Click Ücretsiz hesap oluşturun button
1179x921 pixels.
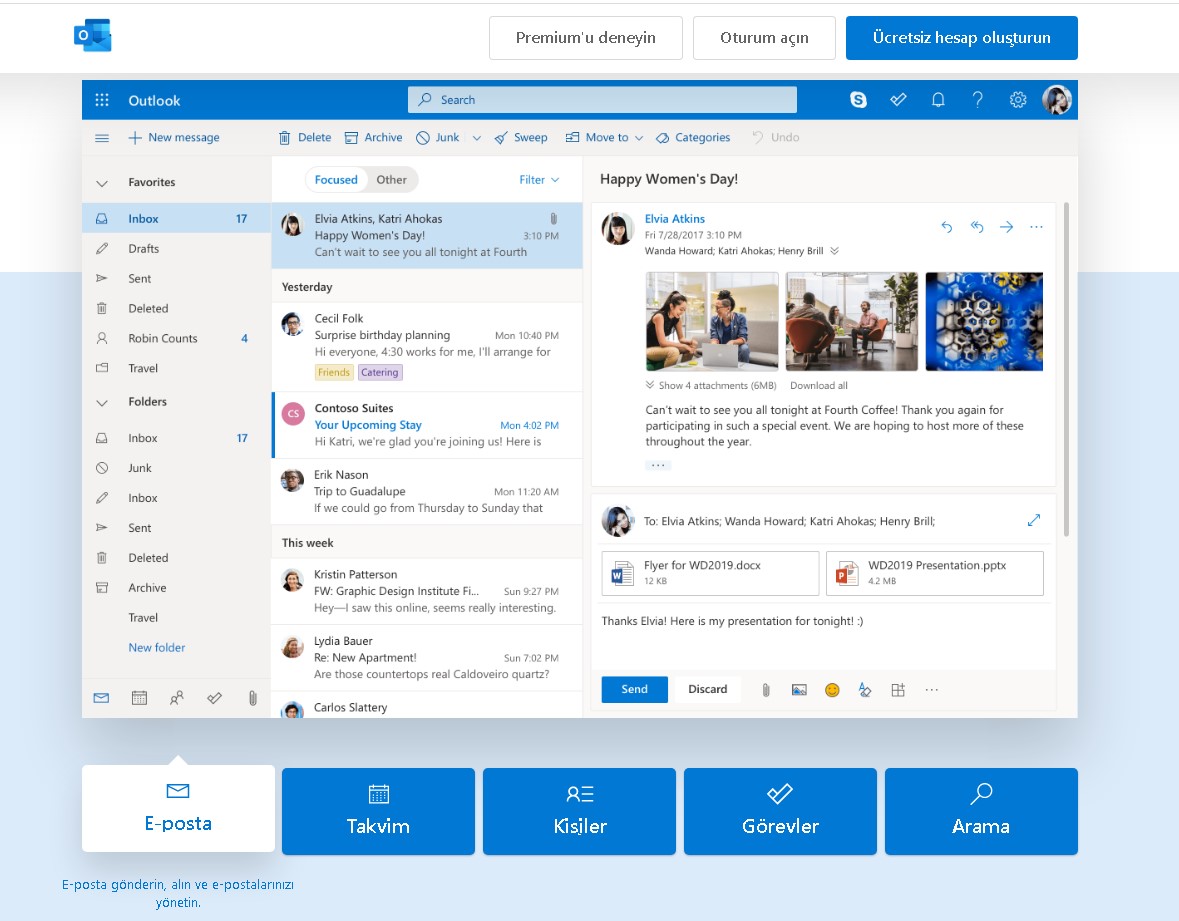pyautogui.click(x=962, y=38)
